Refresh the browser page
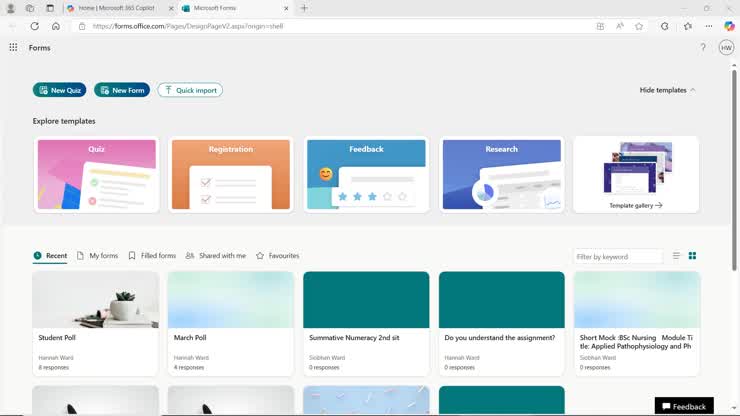The width and height of the screenshot is (740, 416). pyautogui.click(x=34, y=26)
